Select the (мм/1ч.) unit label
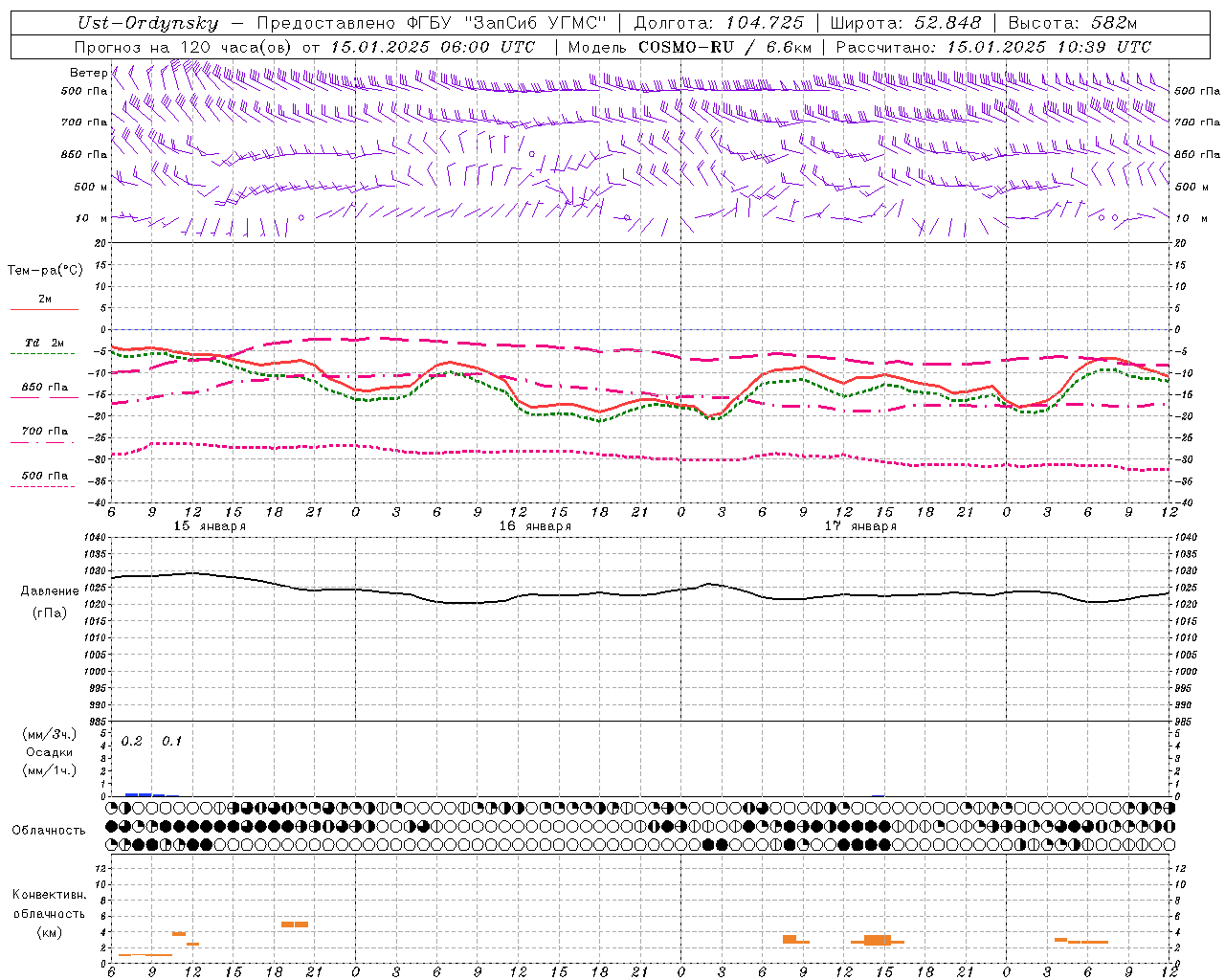1225x980 pixels. point(49,770)
